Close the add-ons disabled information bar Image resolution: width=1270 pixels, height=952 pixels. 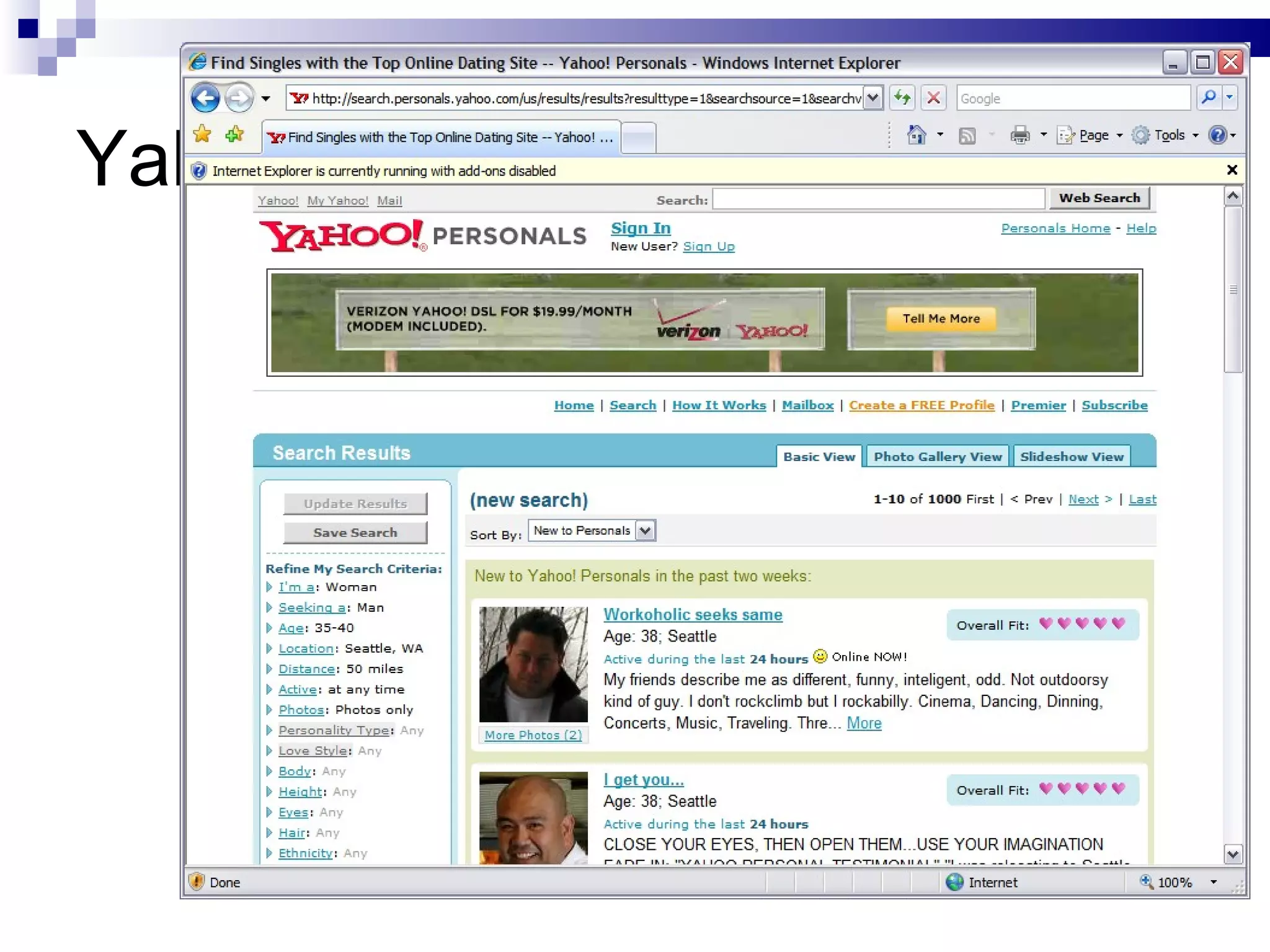point(1232,170)
